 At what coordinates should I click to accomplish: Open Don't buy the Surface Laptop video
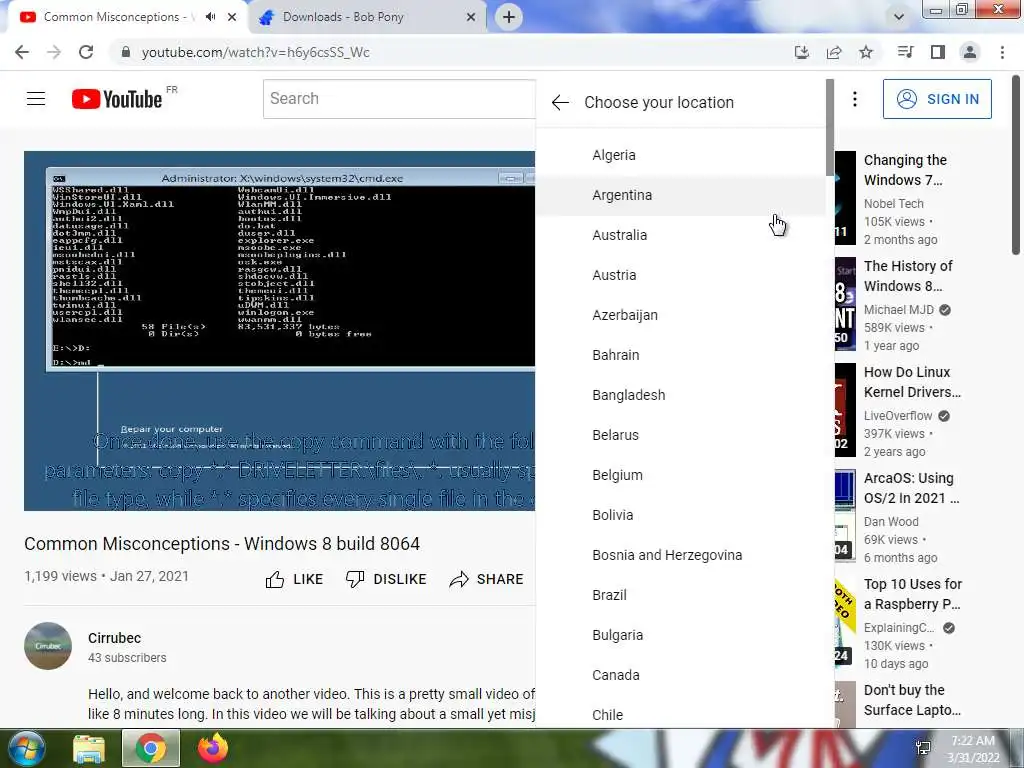point(912,700)
